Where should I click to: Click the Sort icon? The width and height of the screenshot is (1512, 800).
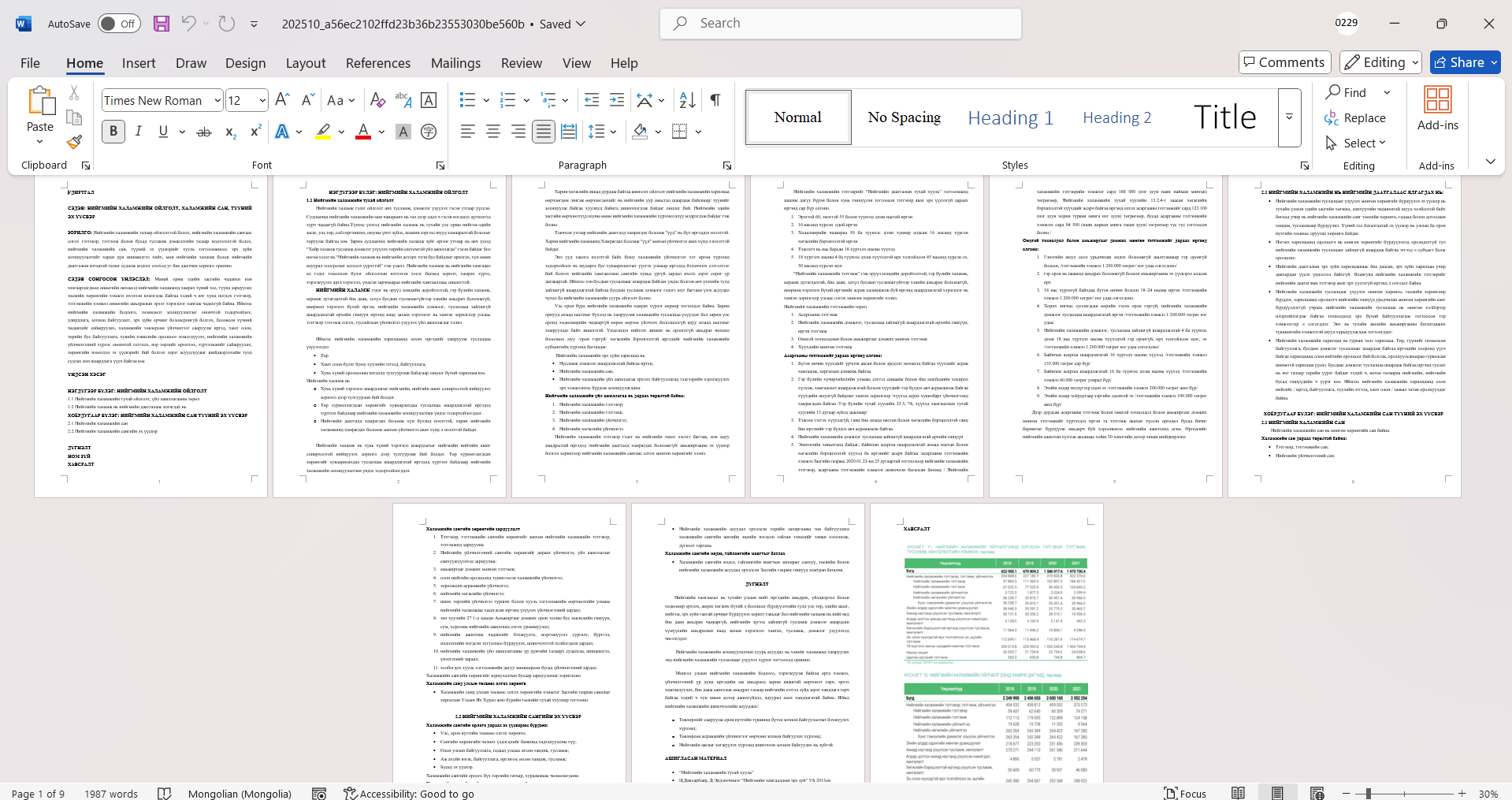[687, 100]
